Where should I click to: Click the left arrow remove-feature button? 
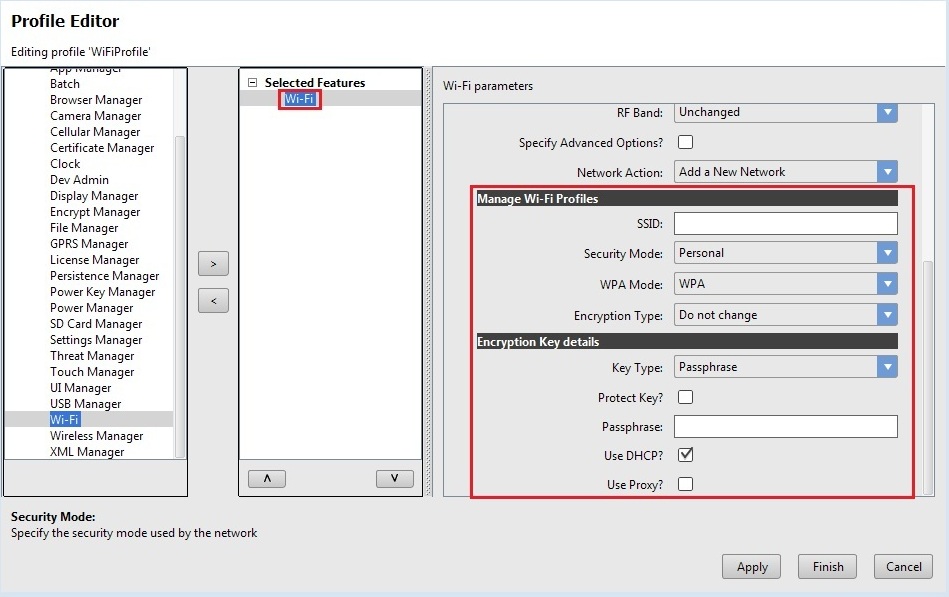[x=213, y=300]
